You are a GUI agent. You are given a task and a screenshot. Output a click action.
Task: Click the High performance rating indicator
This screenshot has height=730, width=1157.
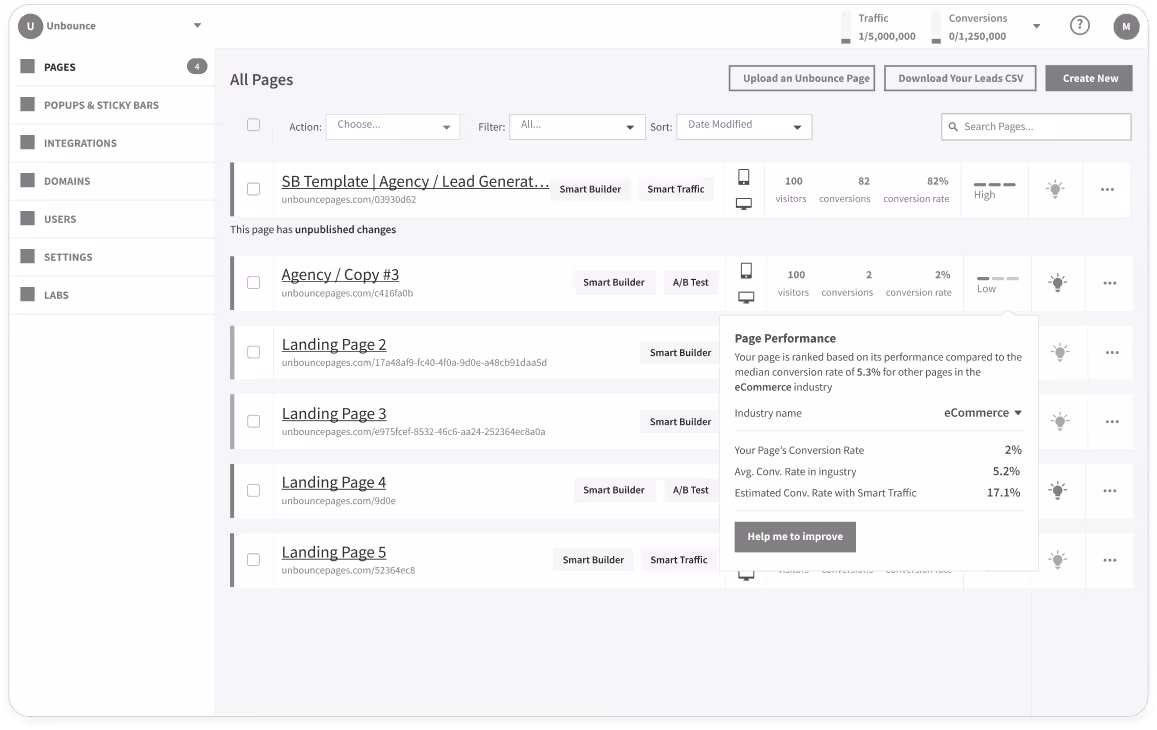994,190
